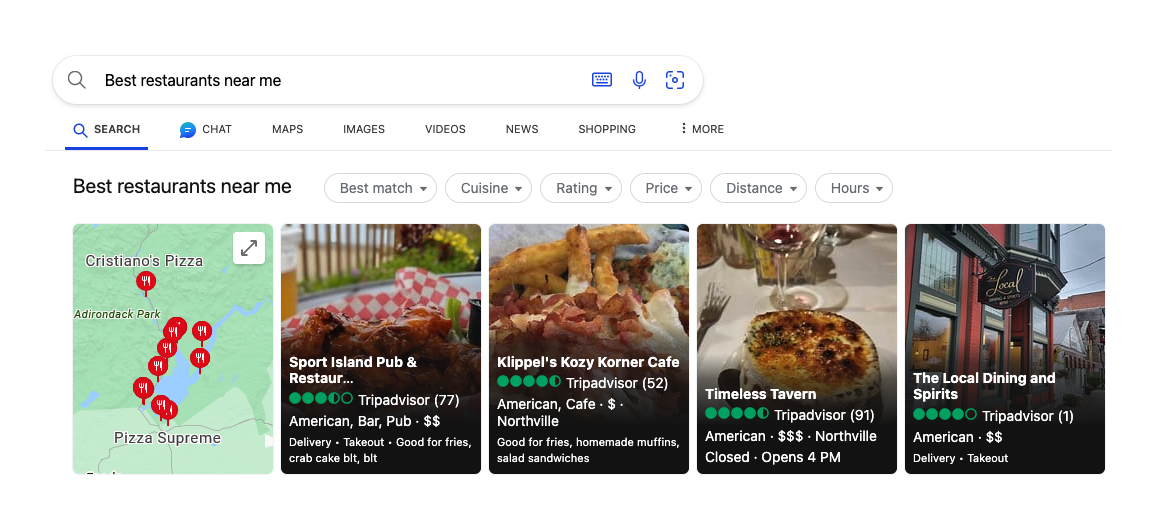Expand the Hours filter

tap(854, 188)
